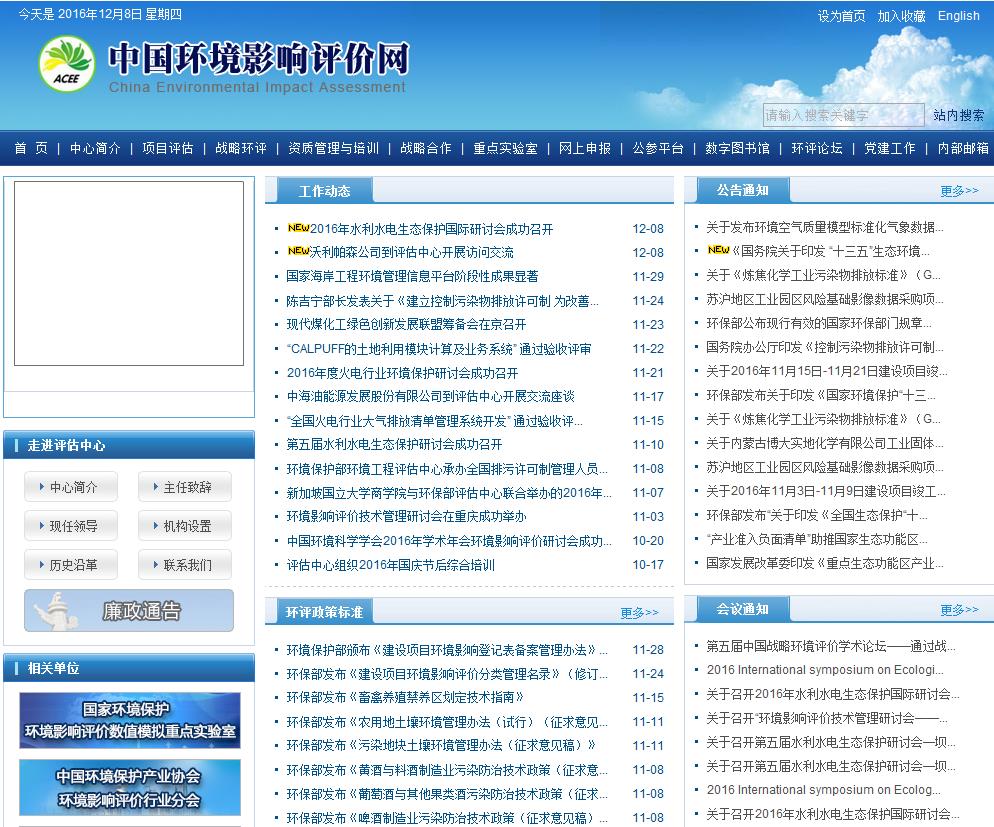Open 国家发展改革委印发重点生态功能区 notice
Image resolution: width=994 pixels, height=827 pixels.
click(x=825, y=563)
